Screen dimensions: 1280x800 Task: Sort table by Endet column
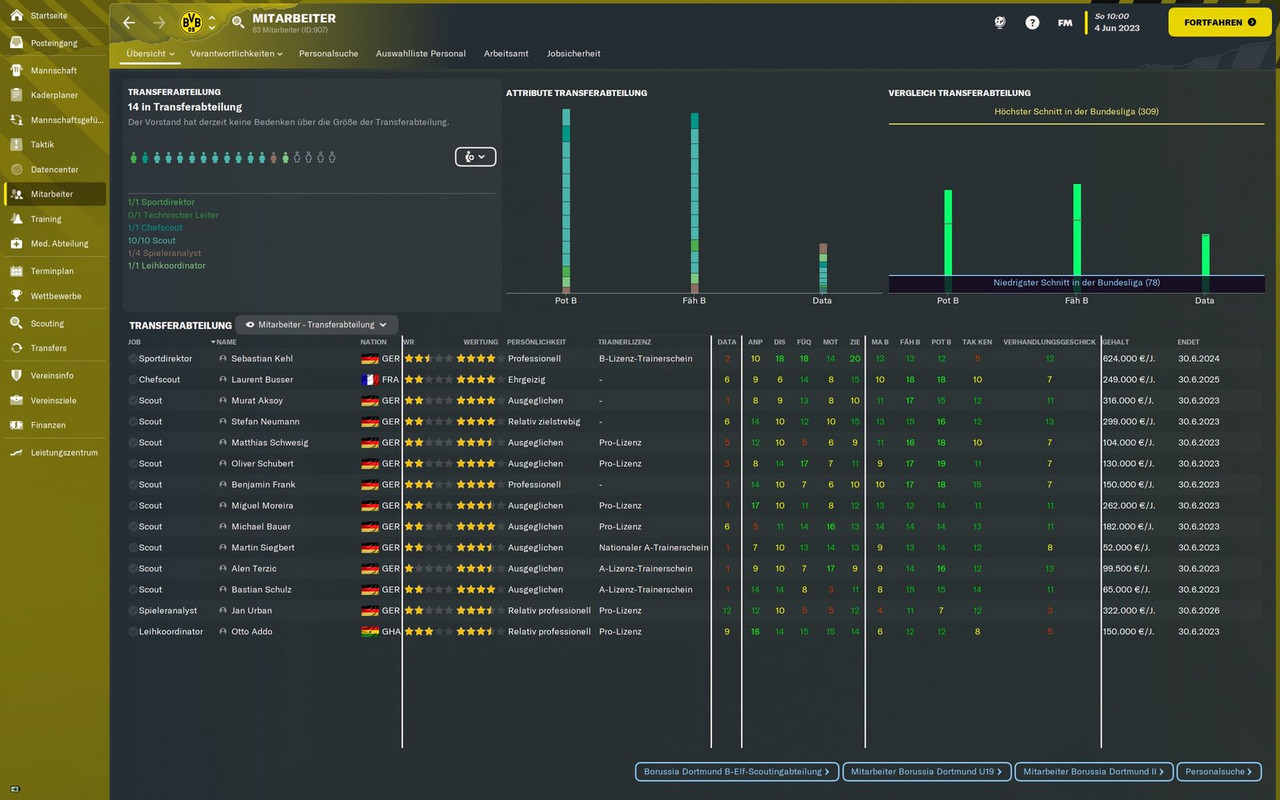[x=1189, y=342]
